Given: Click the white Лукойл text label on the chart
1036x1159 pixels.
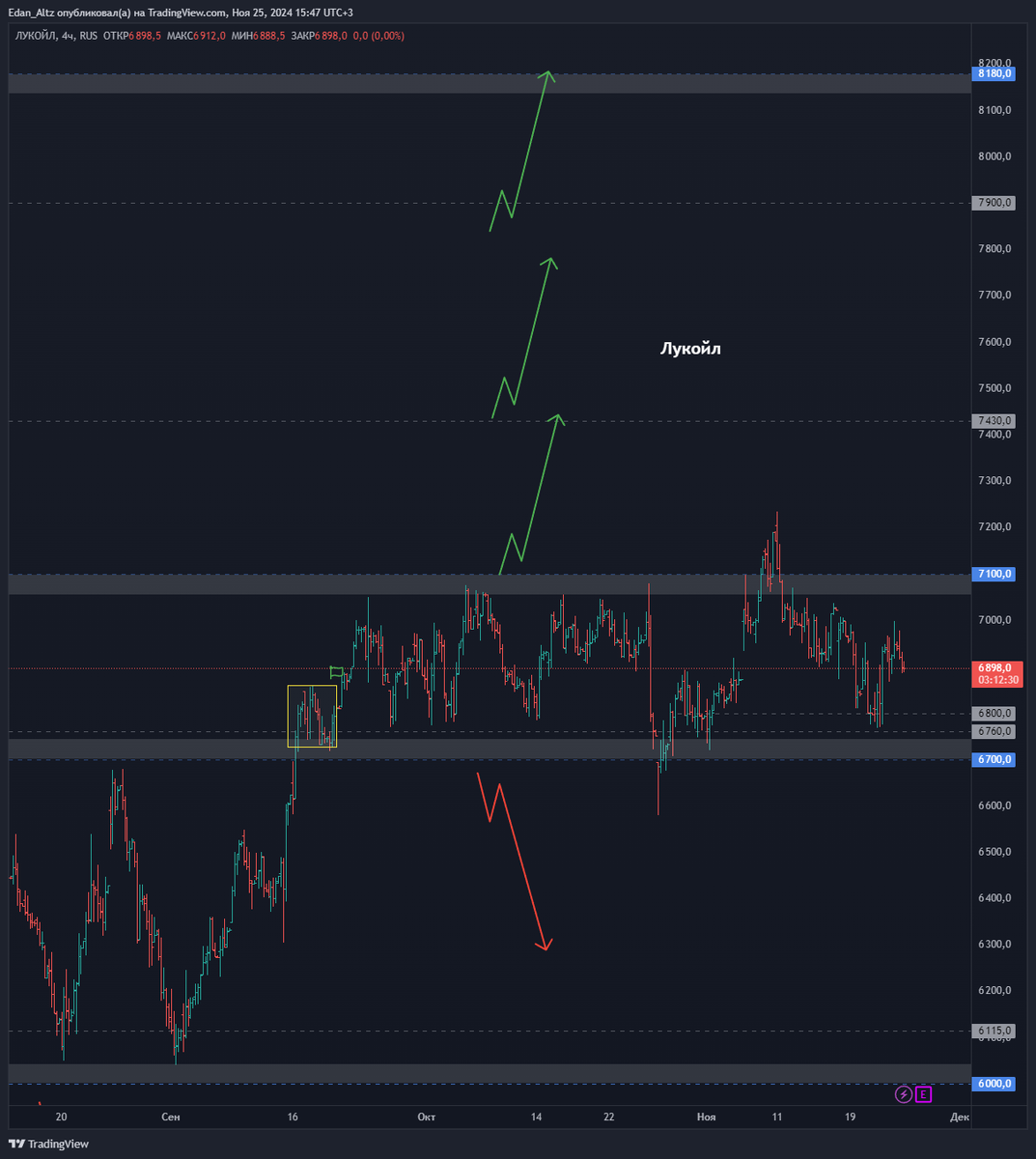Looking at the screenshot, I should (690, 349).
